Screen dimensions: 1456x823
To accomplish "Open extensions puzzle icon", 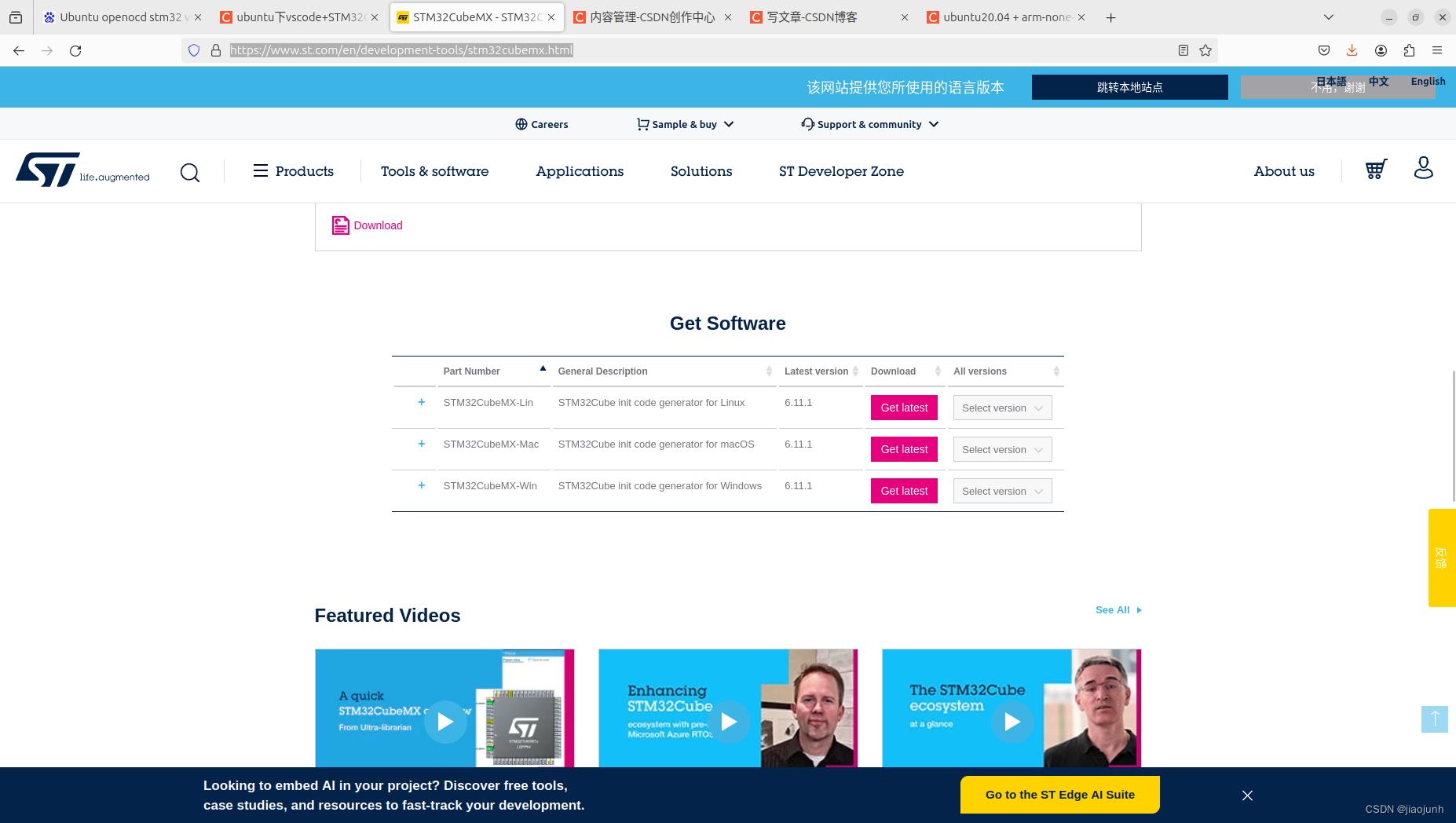I will click(x=1409, y=50).
